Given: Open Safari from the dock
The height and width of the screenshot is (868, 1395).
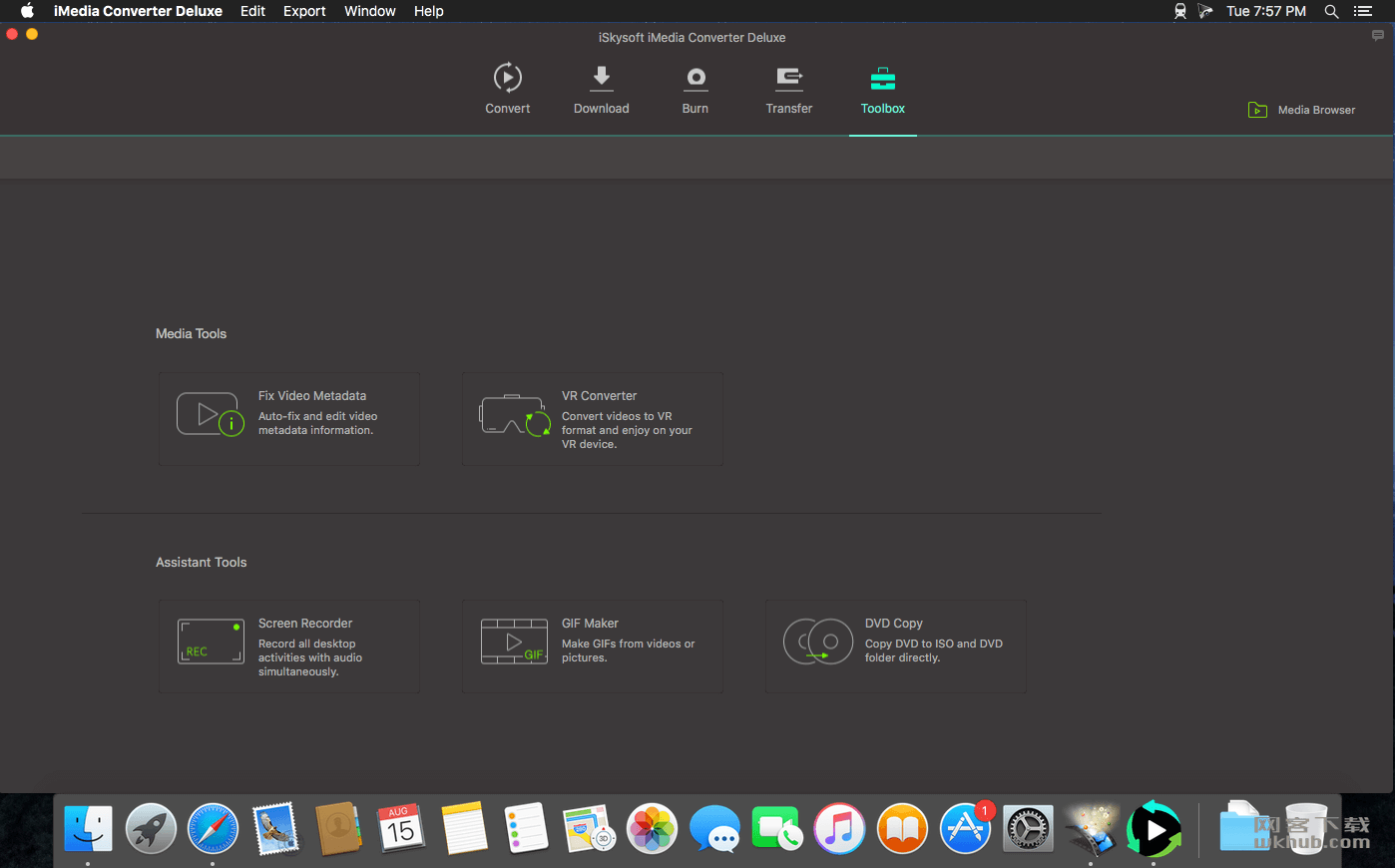Looking at the screenshot, I should pyautogui.click(x=213, y=829).
